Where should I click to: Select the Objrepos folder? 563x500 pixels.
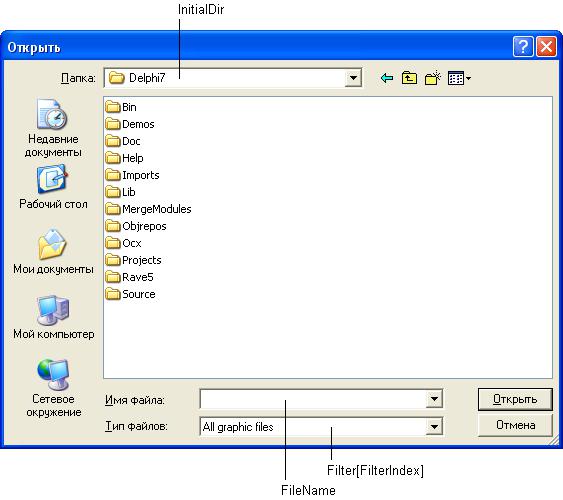(136, 226)
